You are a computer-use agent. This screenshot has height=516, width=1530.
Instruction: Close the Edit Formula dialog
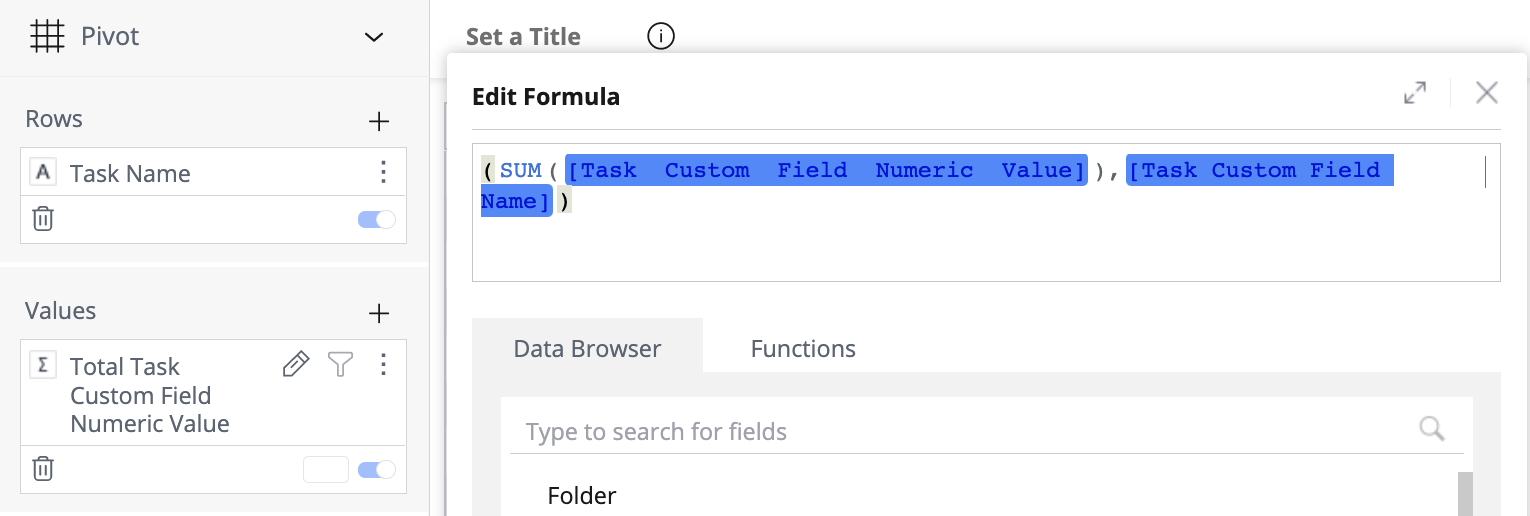pos(1487,93)
